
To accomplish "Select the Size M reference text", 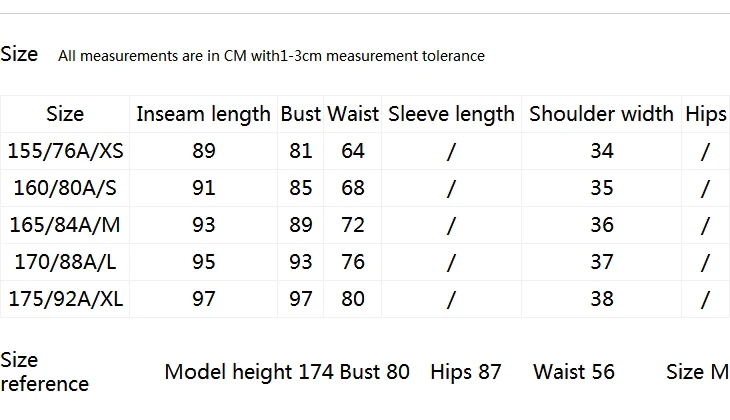I will 697,372.
